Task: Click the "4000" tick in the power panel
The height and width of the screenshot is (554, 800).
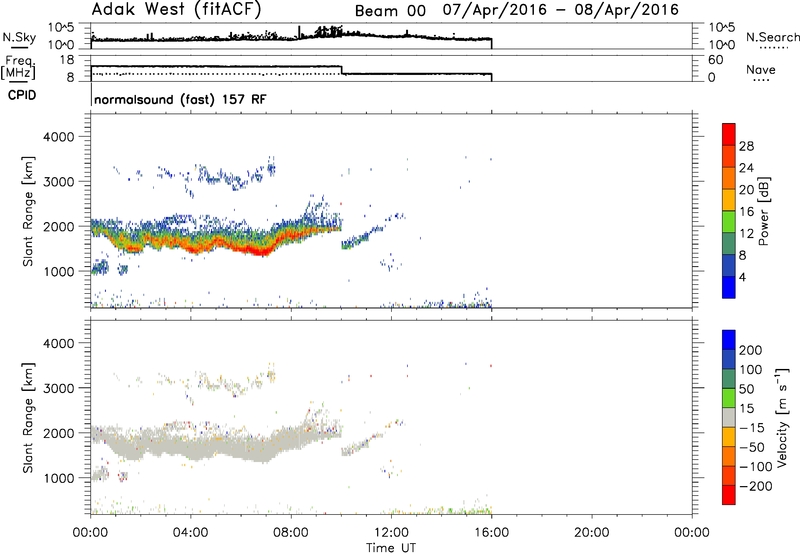Action: click(58, 137)
